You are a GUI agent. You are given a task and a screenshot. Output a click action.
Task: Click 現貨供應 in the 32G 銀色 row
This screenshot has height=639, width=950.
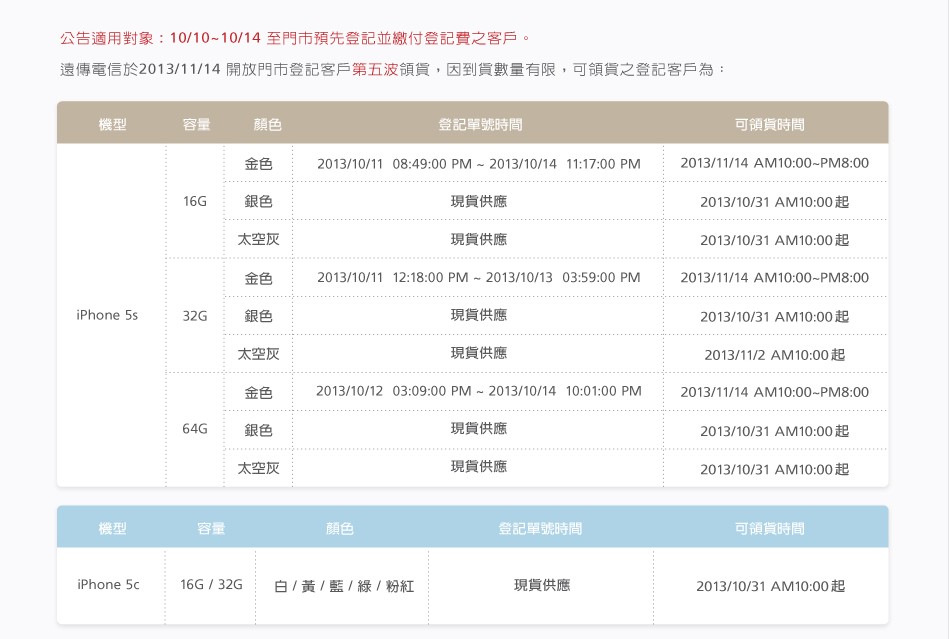point(479,315)
